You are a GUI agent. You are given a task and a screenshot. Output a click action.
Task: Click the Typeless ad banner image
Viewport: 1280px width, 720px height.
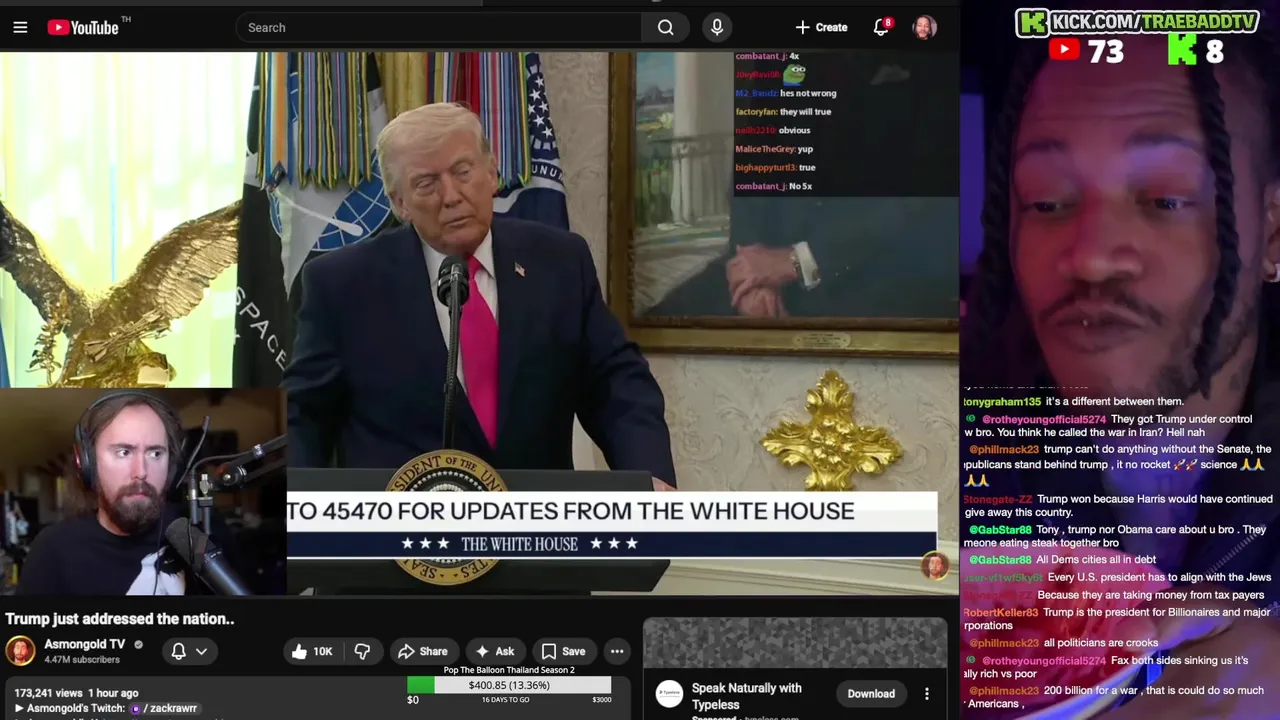tap(795, 644)
